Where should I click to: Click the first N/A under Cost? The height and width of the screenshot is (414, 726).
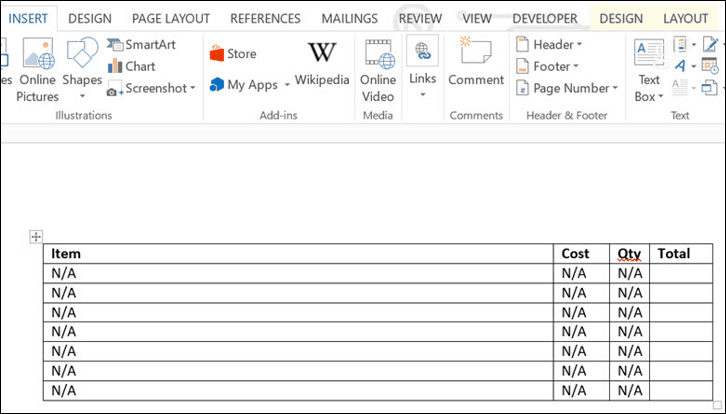[x=574, y=273]
